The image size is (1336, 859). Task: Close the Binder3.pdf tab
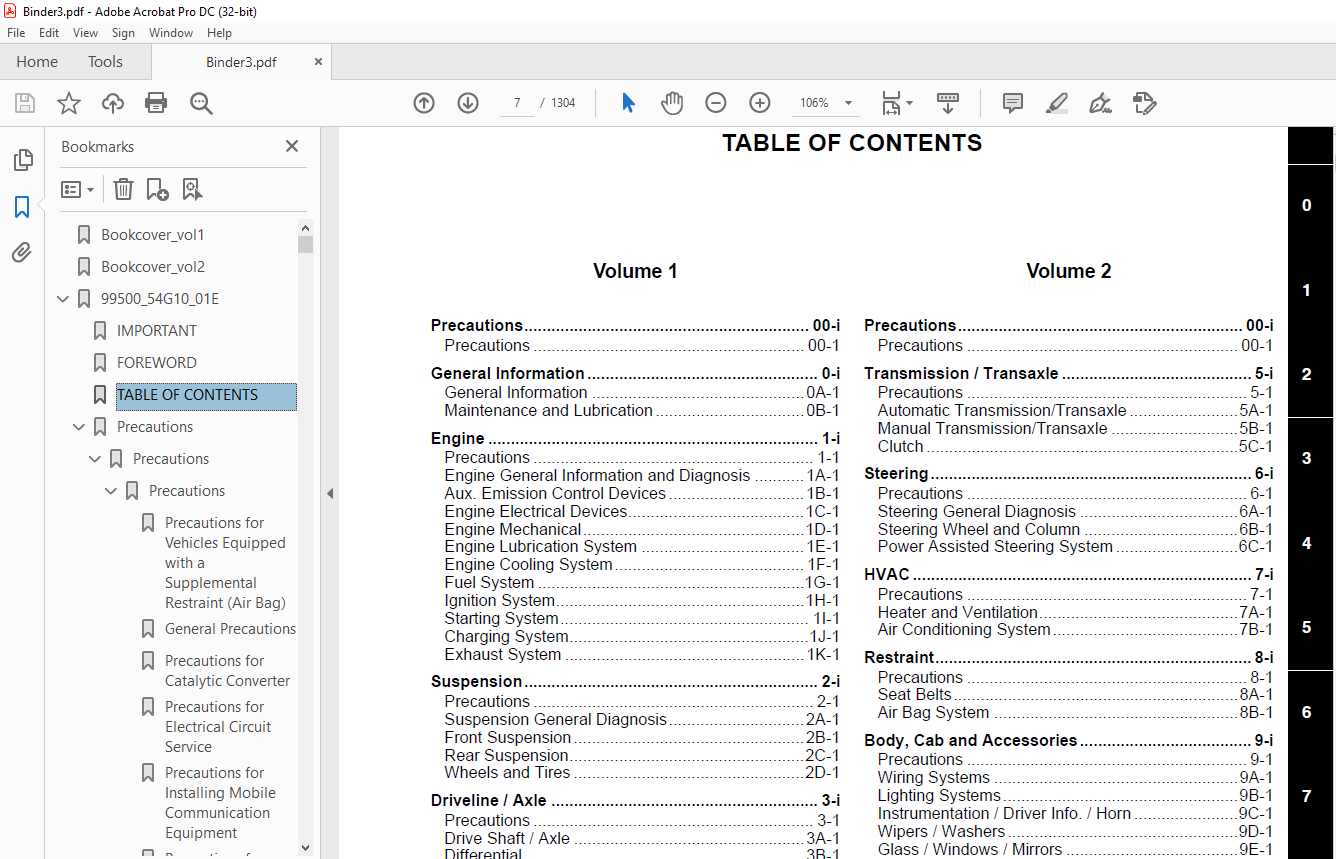(318, 62)
